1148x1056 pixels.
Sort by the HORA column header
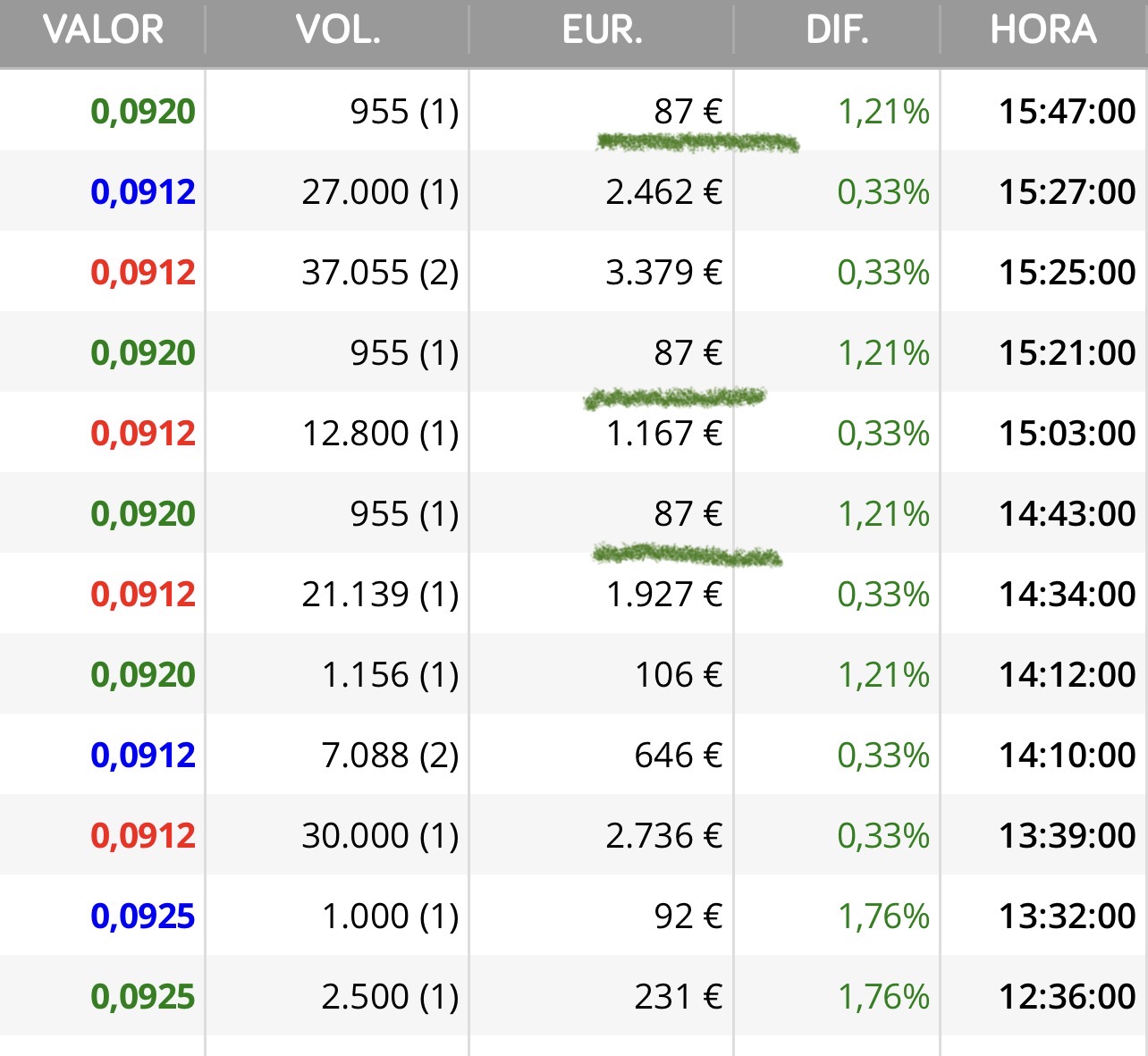coord(1043,30)
